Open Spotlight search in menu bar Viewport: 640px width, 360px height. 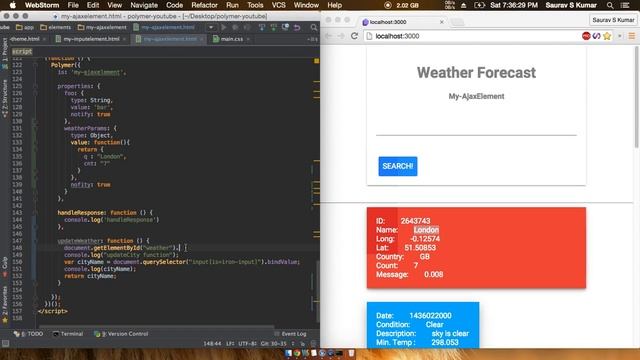pos(610,5)
